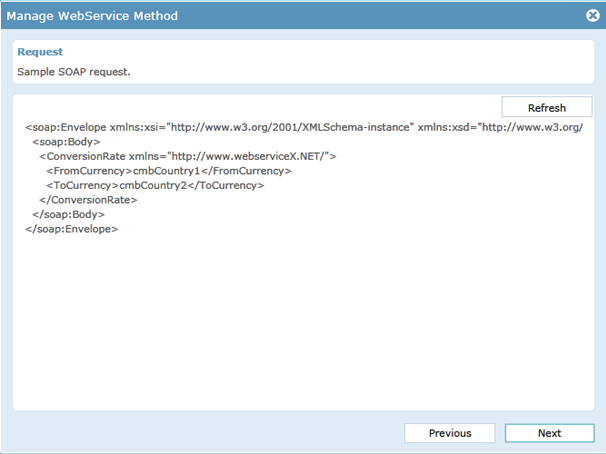Screen dimensions: 606x454
Task: Click the opening soap:Envelope line
Action: (x=304, y=127)
